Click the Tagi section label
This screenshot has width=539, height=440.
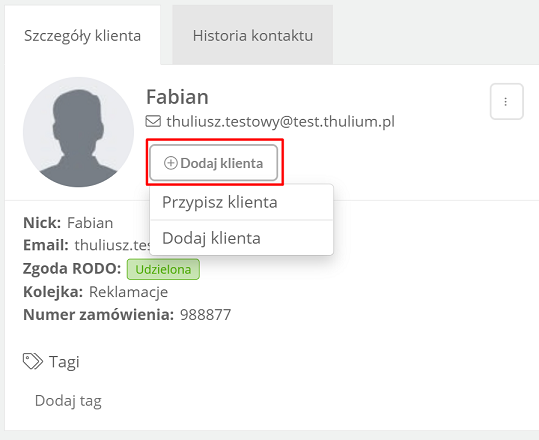click(64, 362)
